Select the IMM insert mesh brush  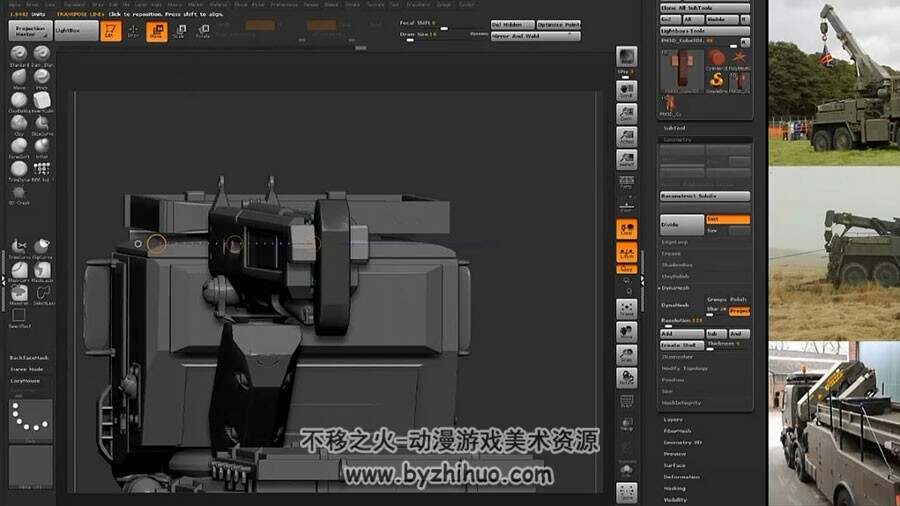click(41, 169)
